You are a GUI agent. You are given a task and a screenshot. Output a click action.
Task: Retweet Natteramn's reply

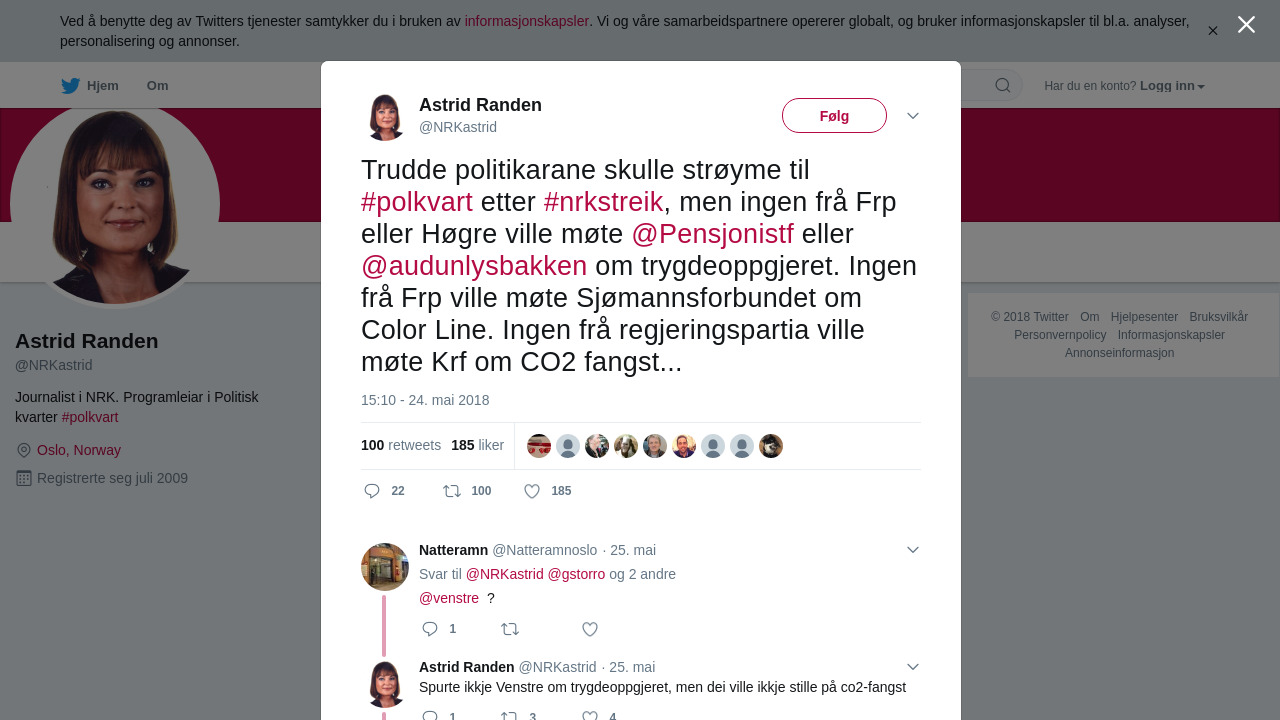point(510,629)
